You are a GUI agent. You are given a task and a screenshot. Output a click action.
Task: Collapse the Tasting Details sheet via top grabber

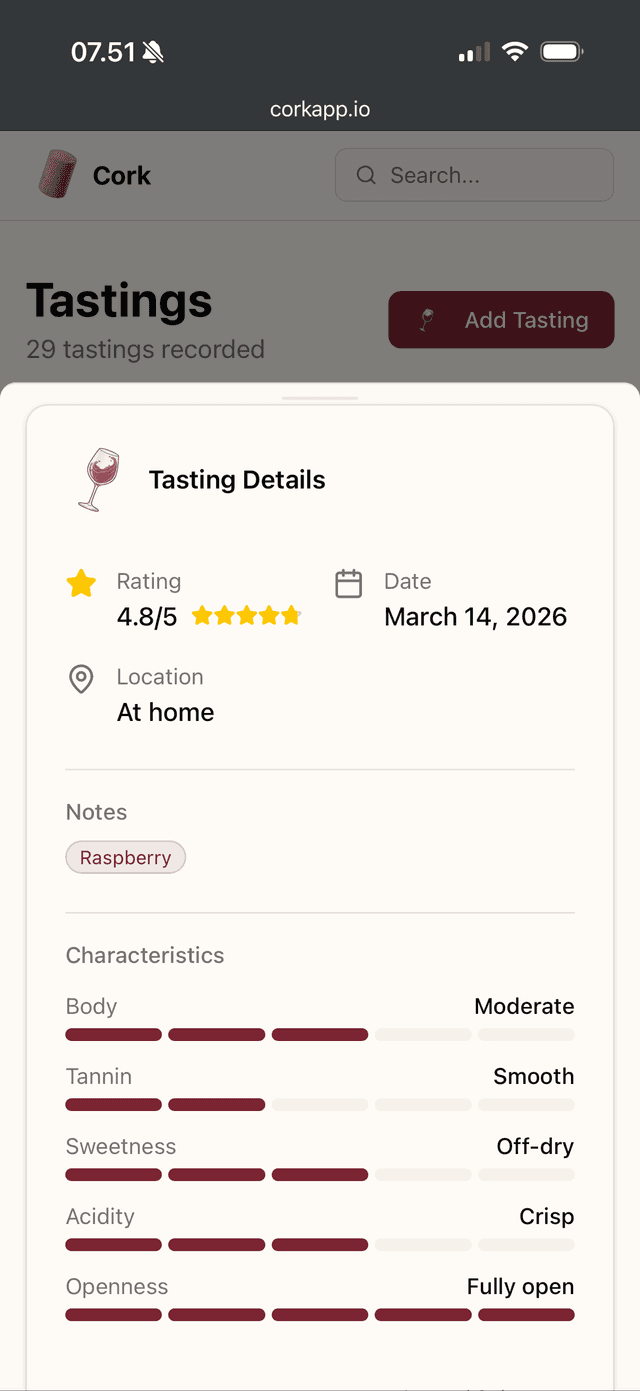(x=320, y=396)
